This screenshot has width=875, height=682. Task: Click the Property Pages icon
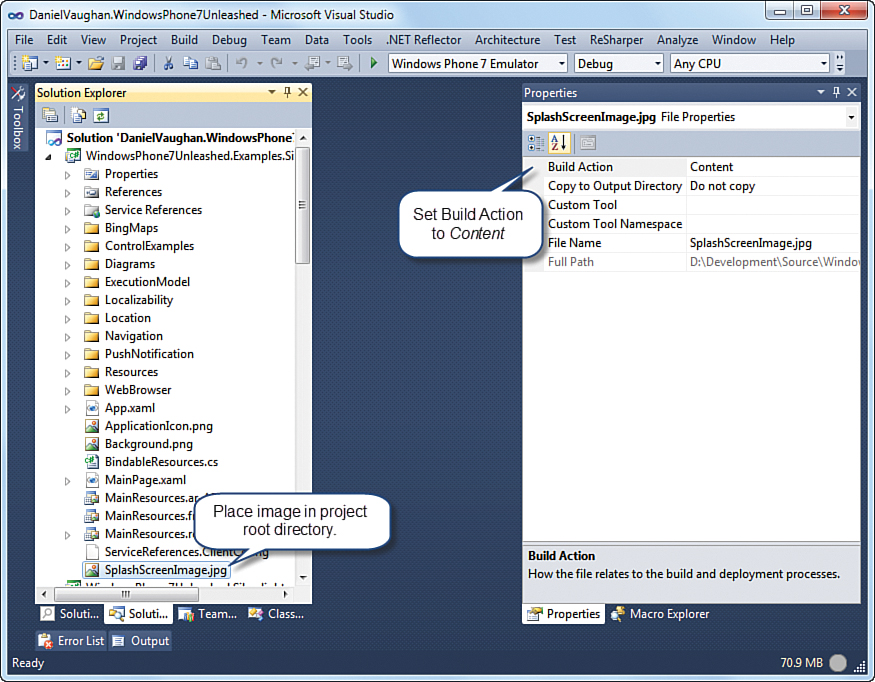click(x=588, y=143)
